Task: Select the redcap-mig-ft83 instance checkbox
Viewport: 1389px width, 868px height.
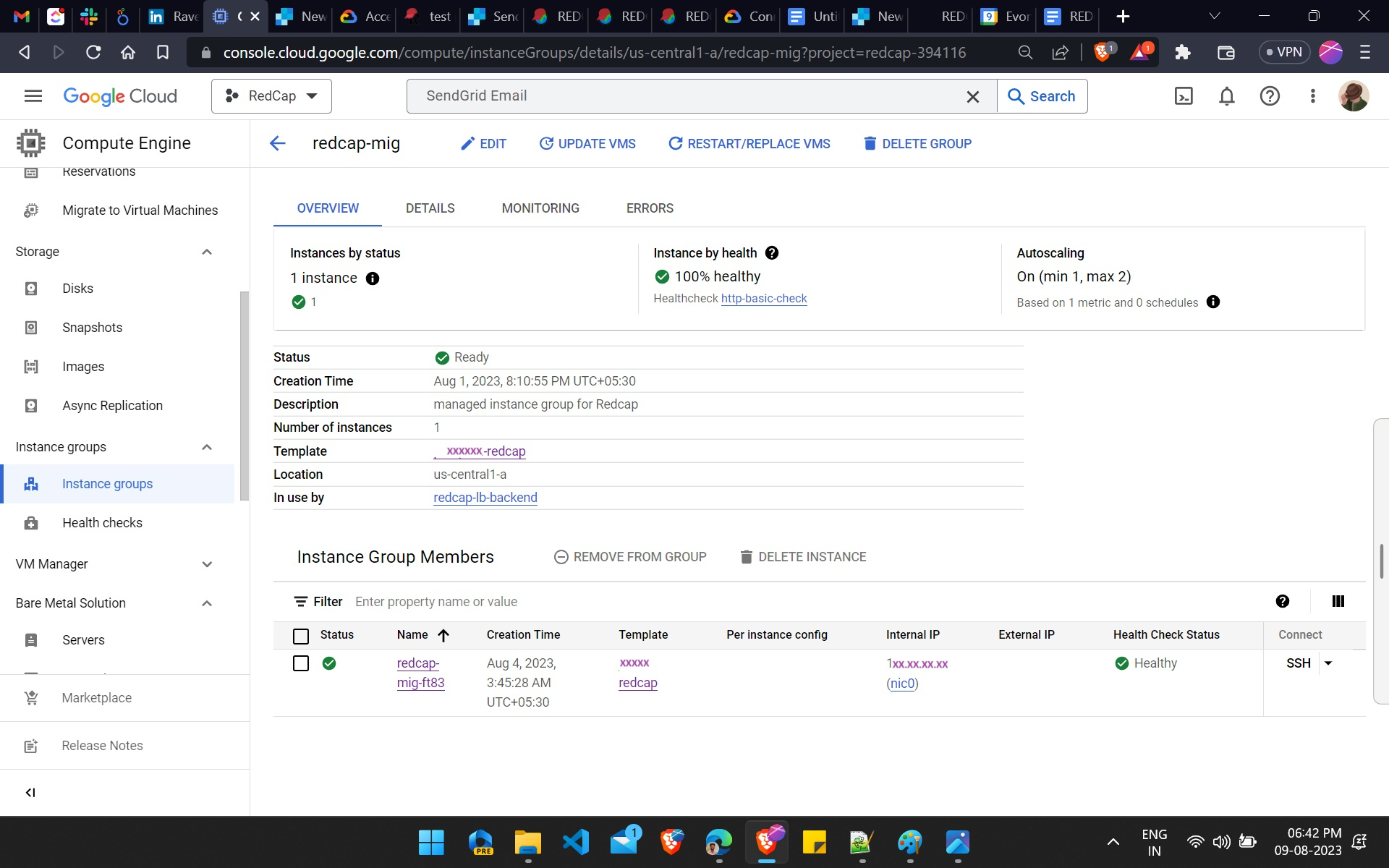Action: [x=300, y=663]
